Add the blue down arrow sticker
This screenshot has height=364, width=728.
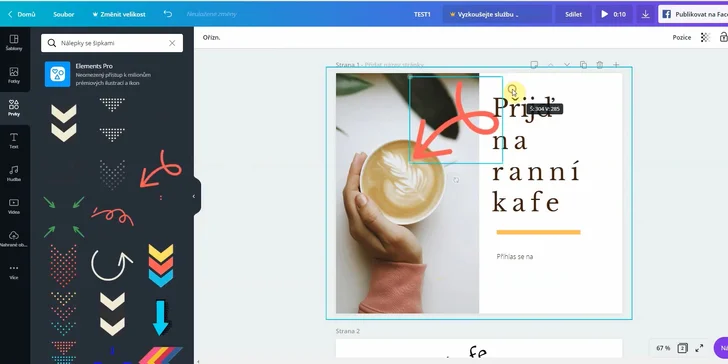point(161,318)
